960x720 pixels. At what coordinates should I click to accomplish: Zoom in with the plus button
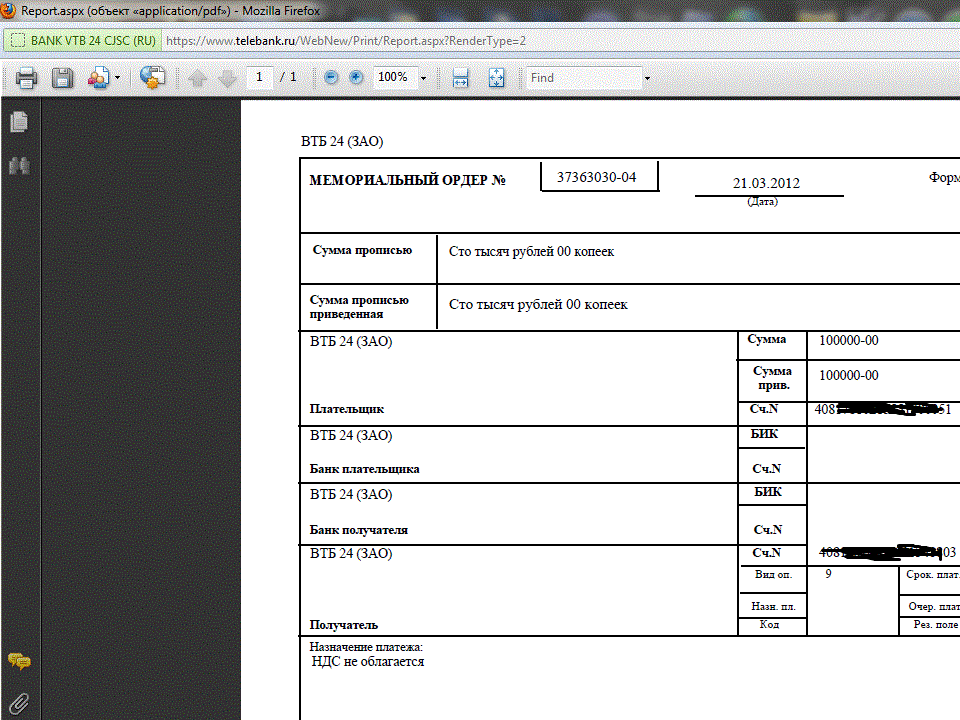pyautogui.click(x=356, y=77)
